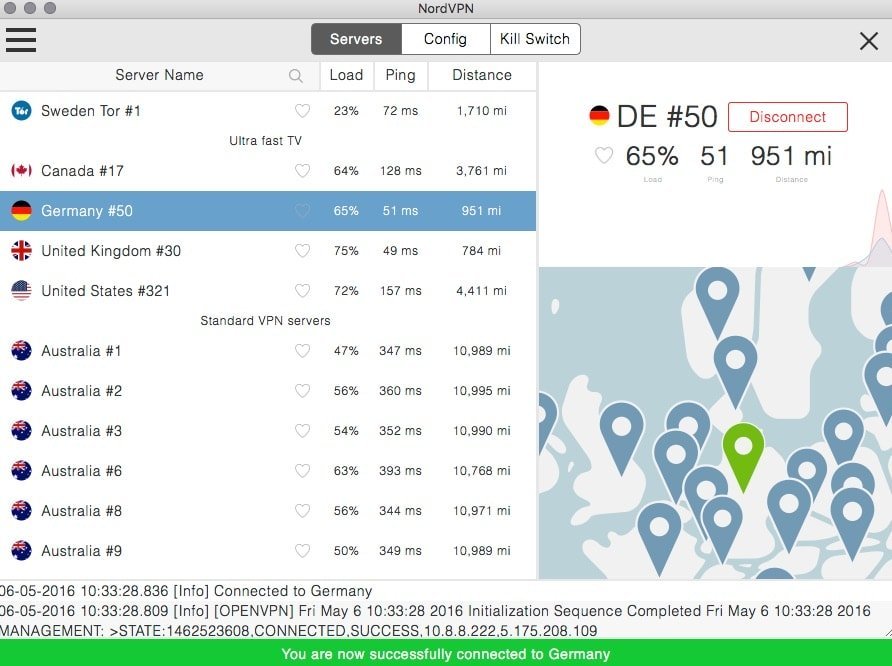Click the 784 mi distance value
This screenshot has width=892, height=666.
coord(481,251)
